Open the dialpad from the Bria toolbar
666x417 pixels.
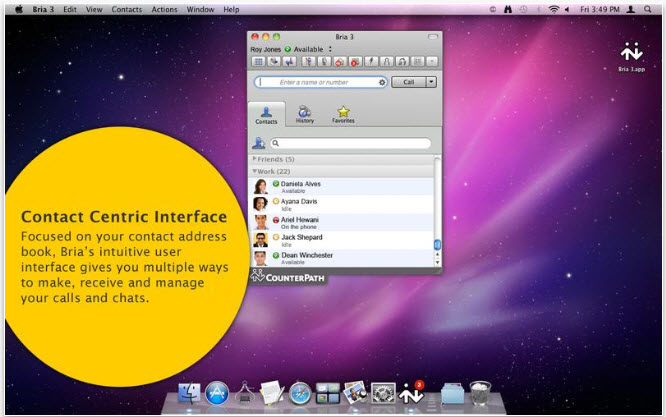tap(257, 61)
